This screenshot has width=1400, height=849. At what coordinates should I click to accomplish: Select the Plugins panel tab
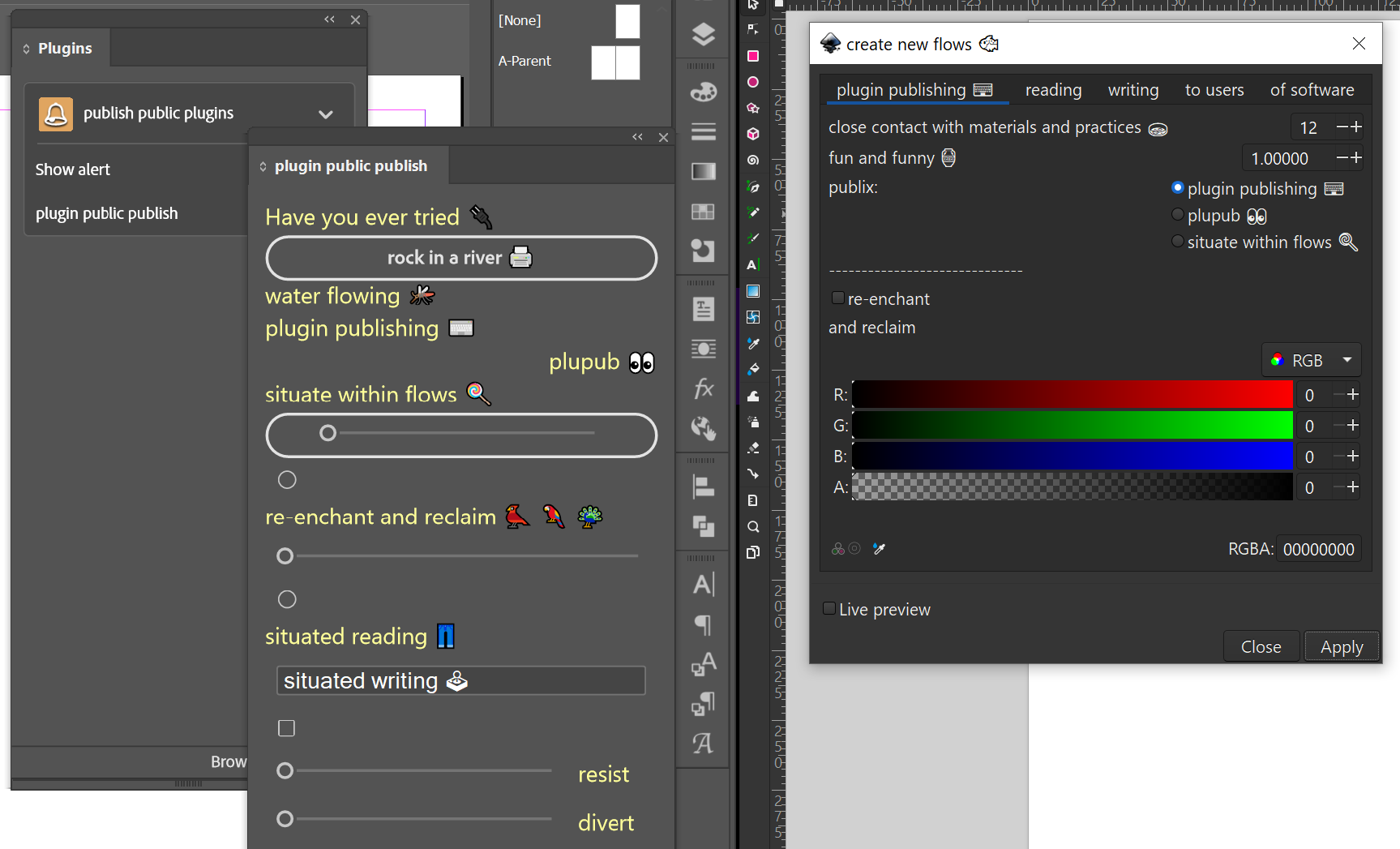click(61, 49)
